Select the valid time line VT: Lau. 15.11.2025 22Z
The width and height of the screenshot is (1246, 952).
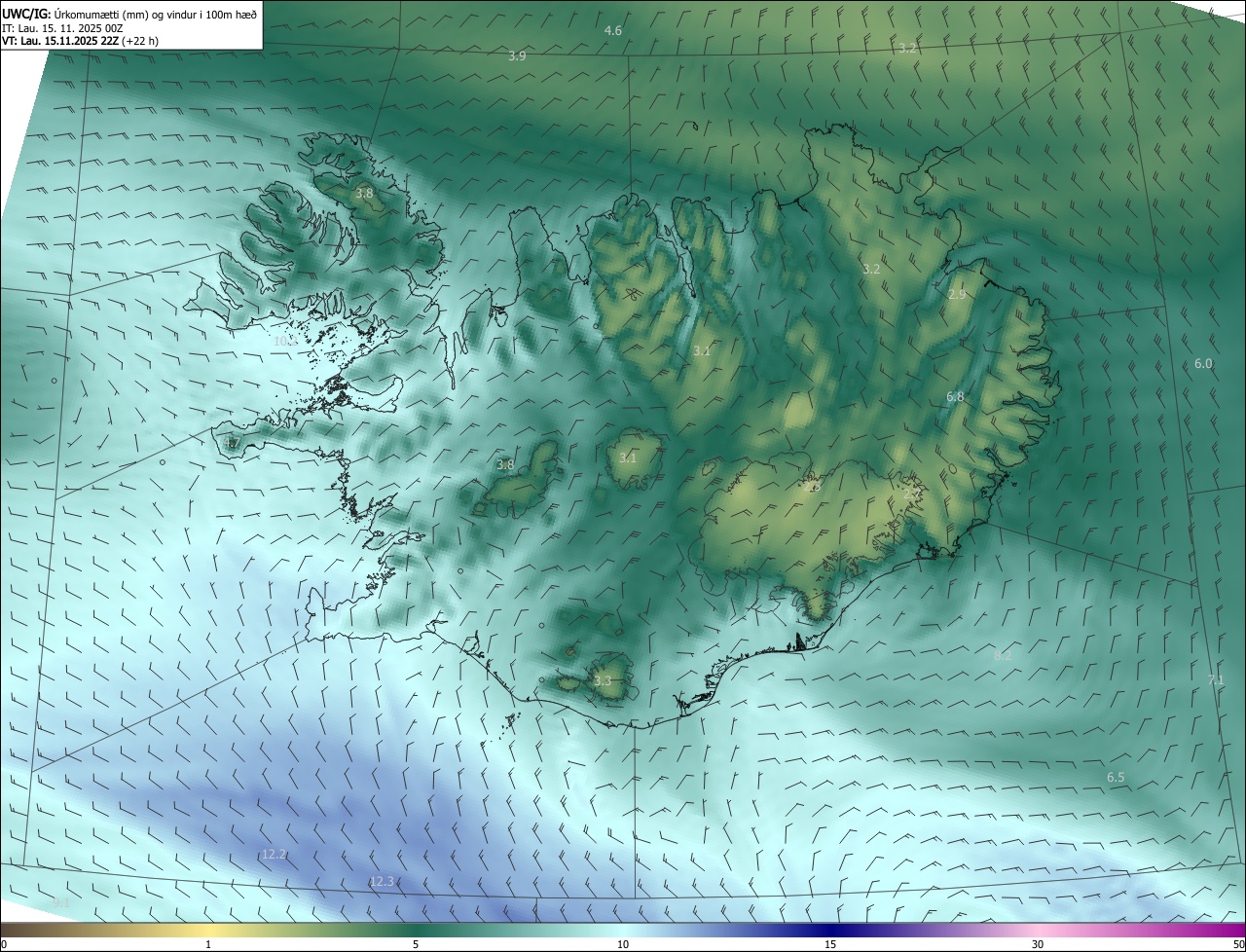[x=81, y=41]
